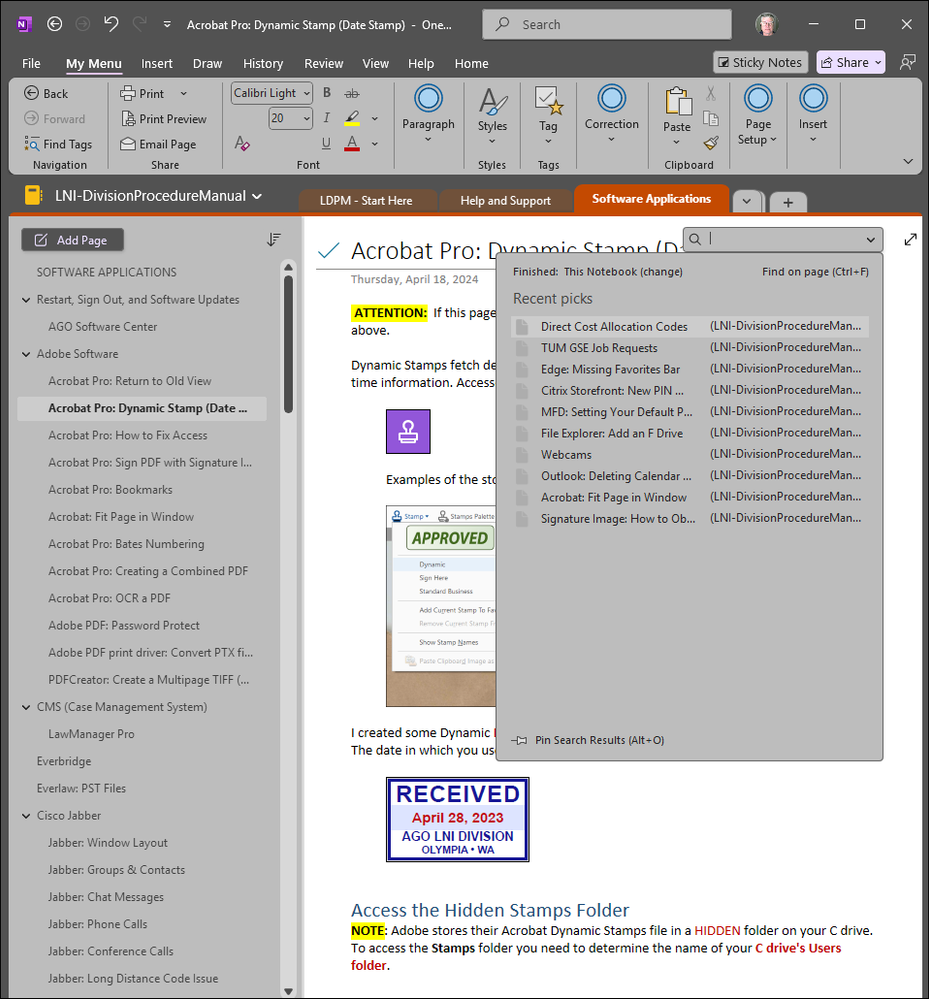Image resolution: width=929 pixels, height=999 pixels.
Task: Switch to Help and Support section
Action: pyautogui.click(x=505, y=201)
